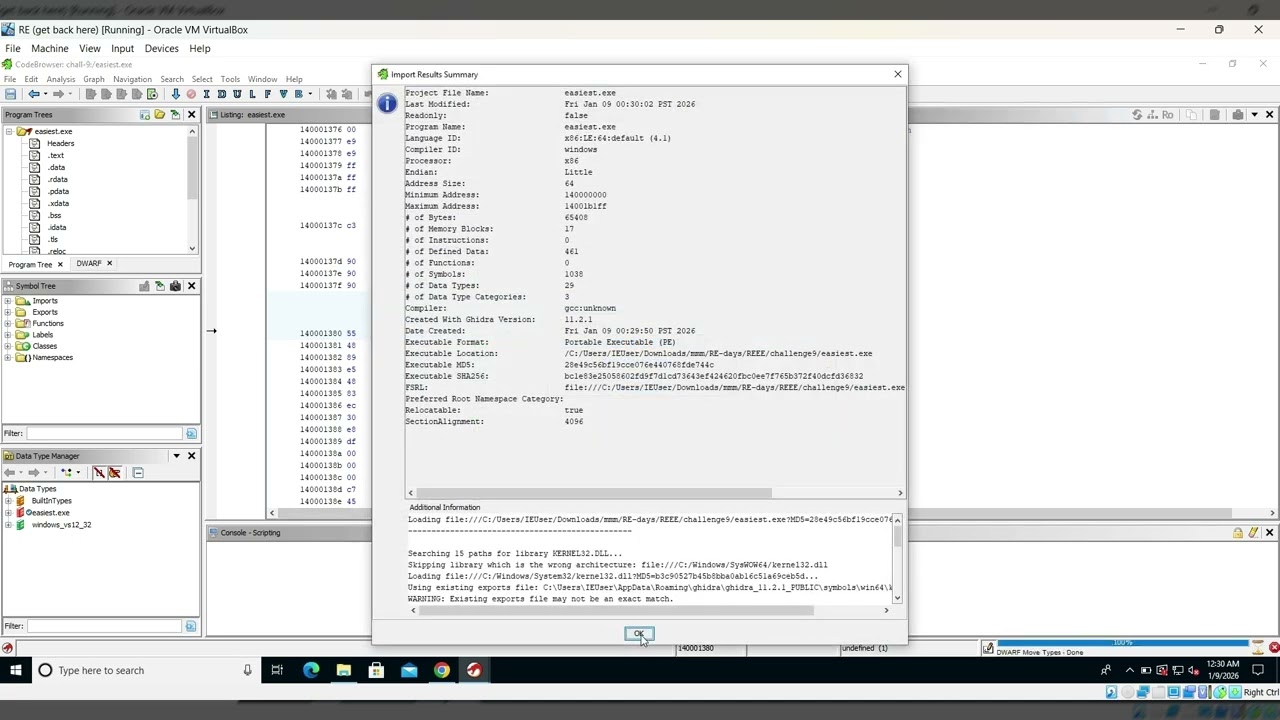
Task: Expand the Labels node in Symbol Tree
Action: [8, 335]
